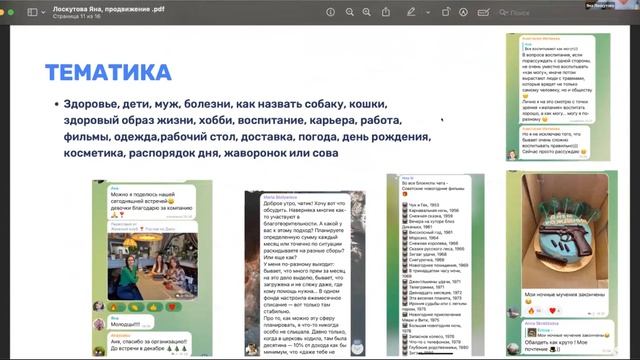Click the text line 'здоровый образ жизни, хобби'
The width and height of the screenshot is (640, 360).
[x=233, y=120]
